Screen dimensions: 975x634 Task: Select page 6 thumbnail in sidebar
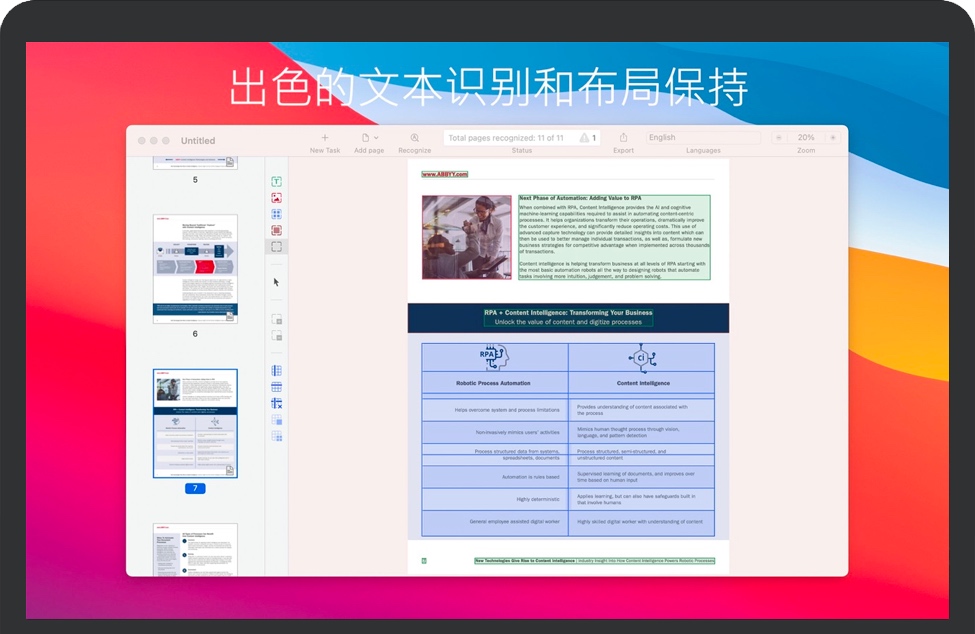click(195, 268)
